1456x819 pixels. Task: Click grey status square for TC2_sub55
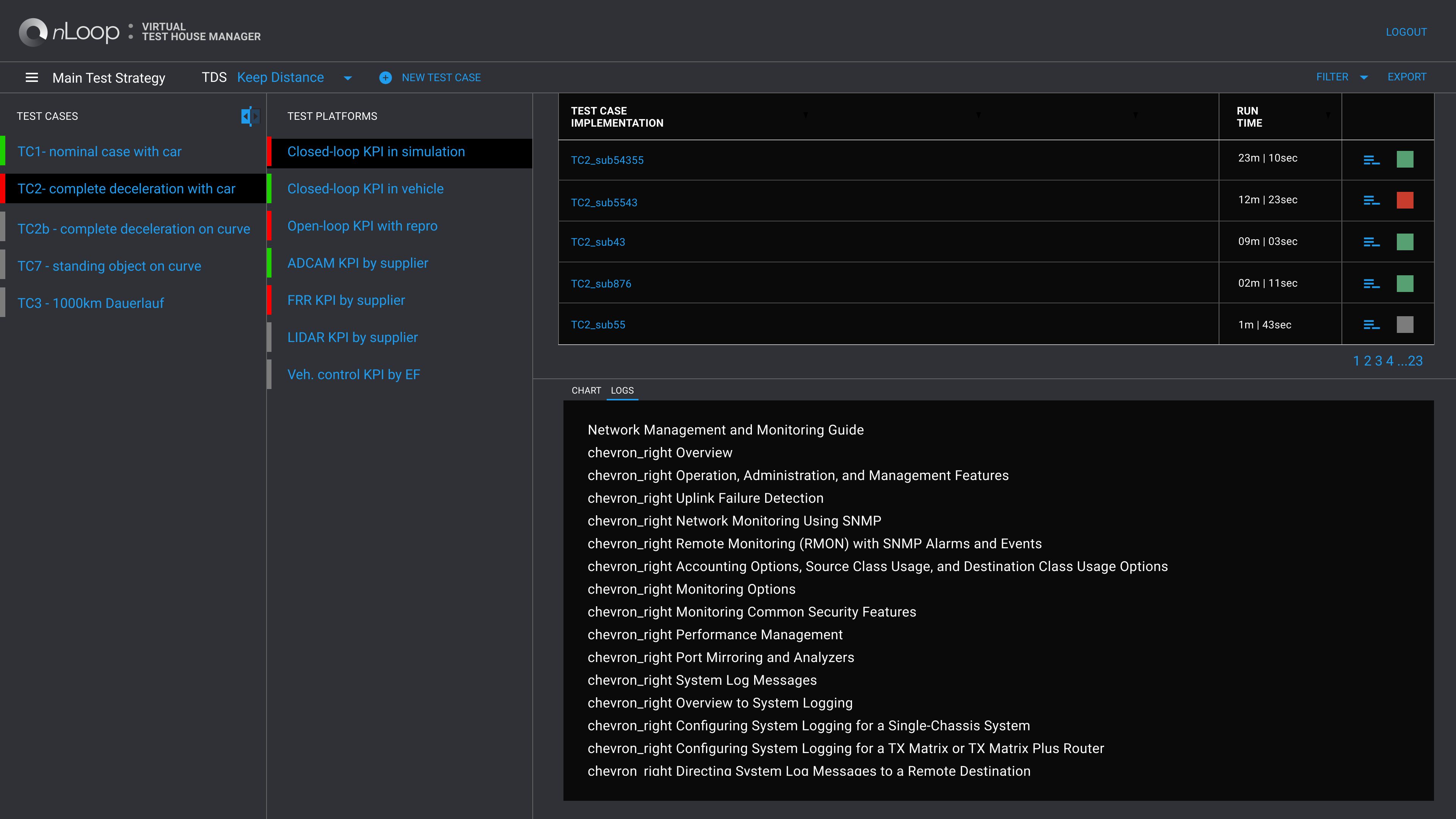click(x=1404, y=325)
